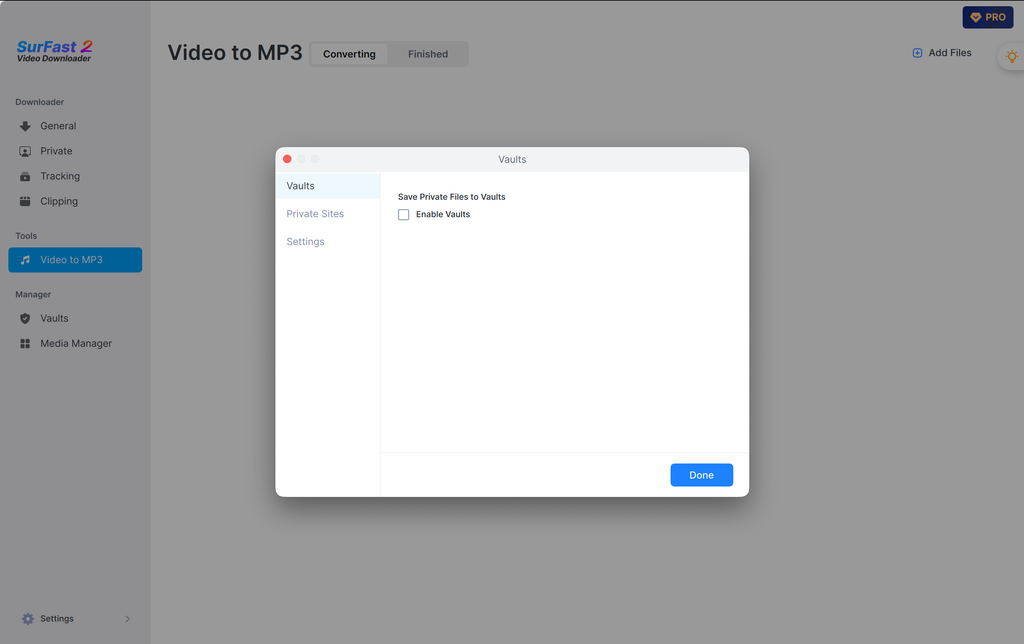The image size is (1024, 644).
Task: Open Clipping label in sidebar
Action: (x=59, y=201)
